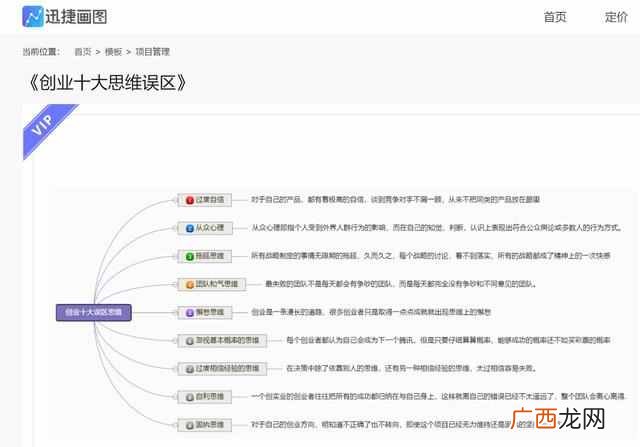Open the 定价 page in top navigation
The height and width of the screenshot is (447, 640).
click(616, 17)
